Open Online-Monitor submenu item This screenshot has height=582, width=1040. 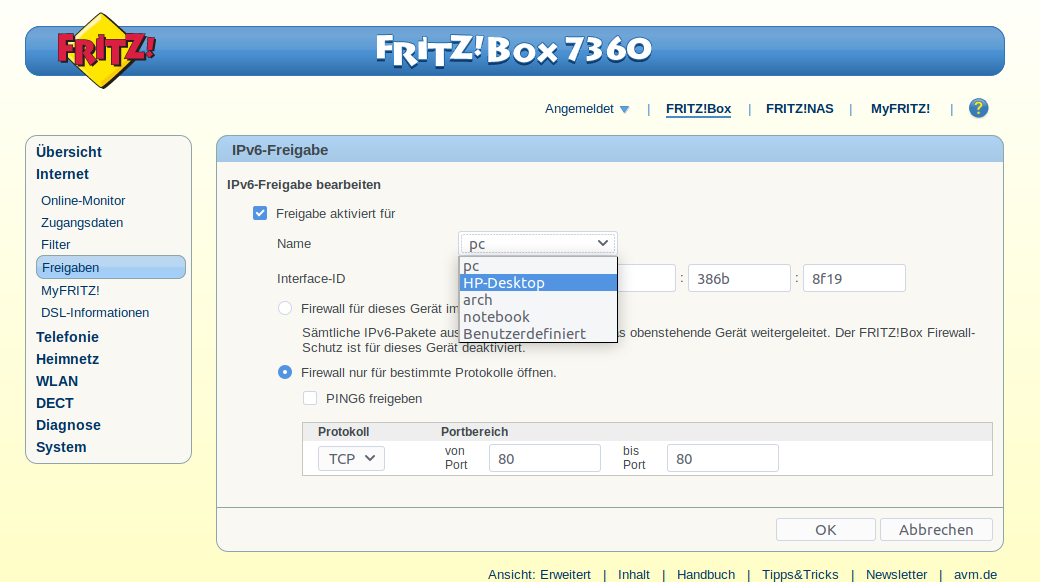[83, 200]
